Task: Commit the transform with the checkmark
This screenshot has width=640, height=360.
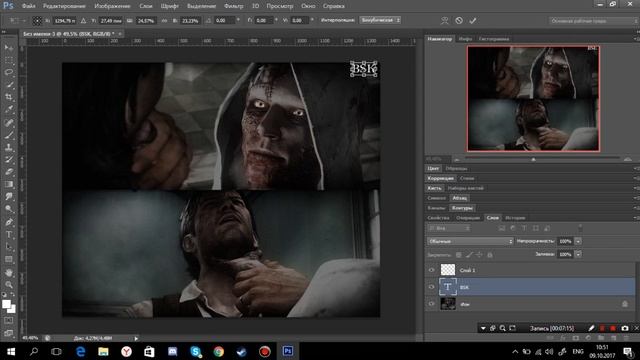Action: 473,20
